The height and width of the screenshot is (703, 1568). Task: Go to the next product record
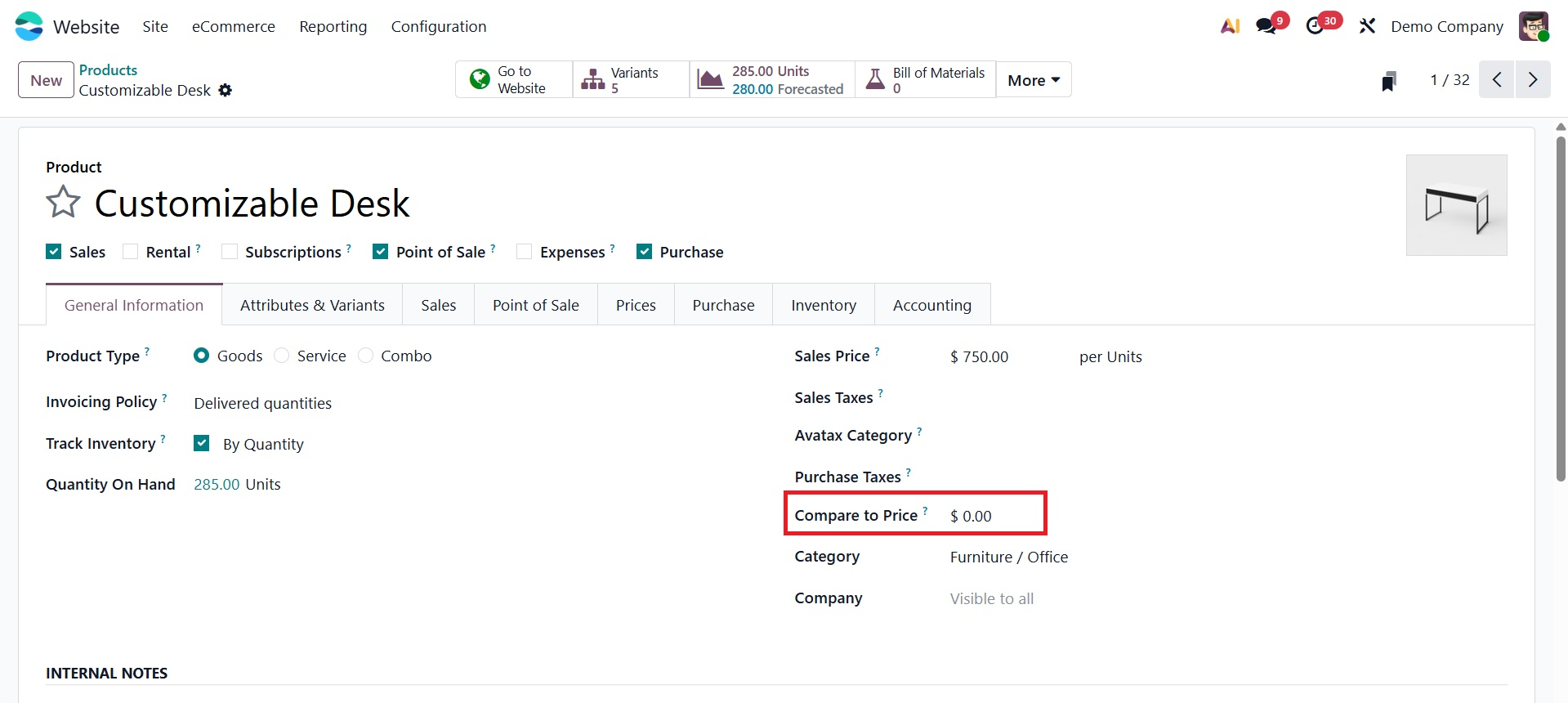click(1533, 80)
